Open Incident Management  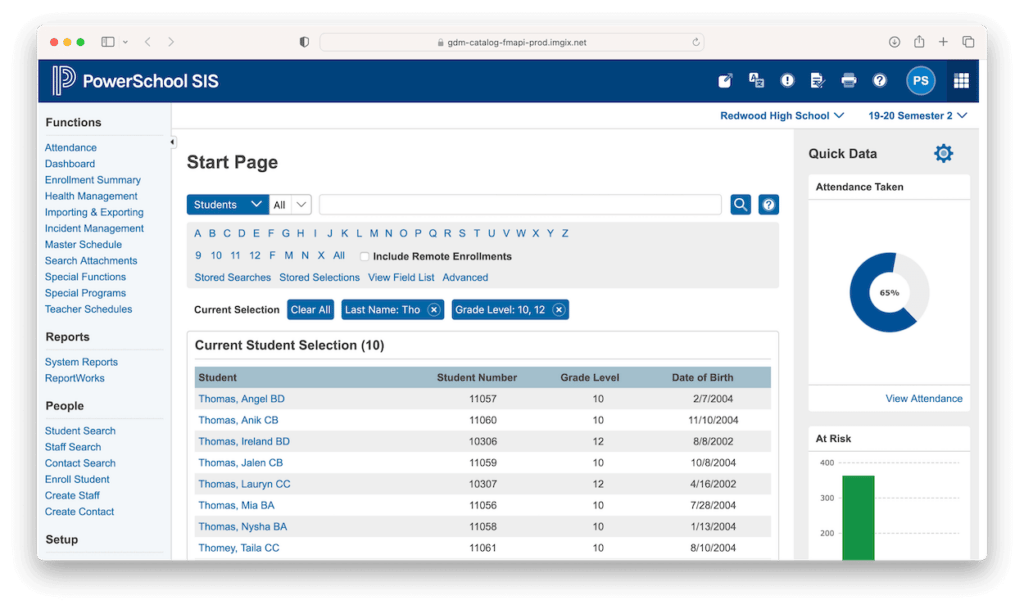point(94,228)
